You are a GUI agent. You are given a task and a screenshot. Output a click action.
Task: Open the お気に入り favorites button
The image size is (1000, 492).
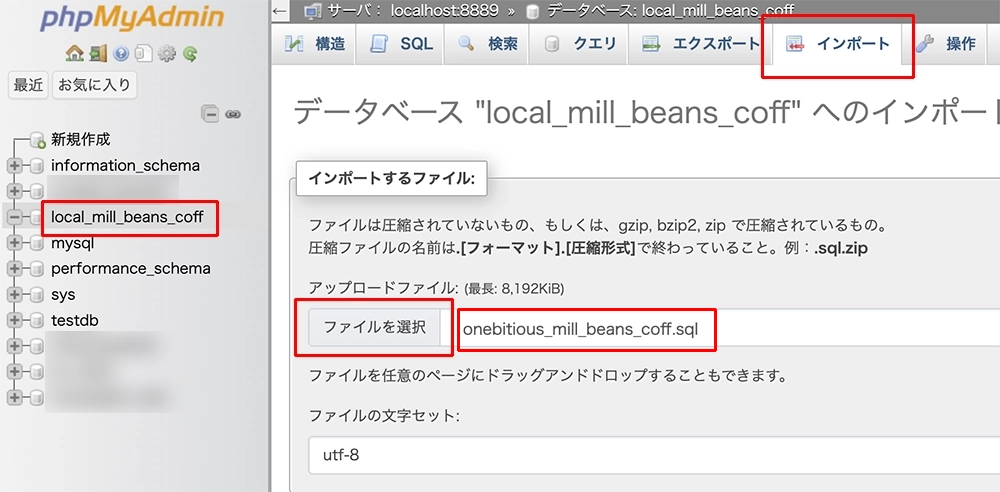click(94, 85)
